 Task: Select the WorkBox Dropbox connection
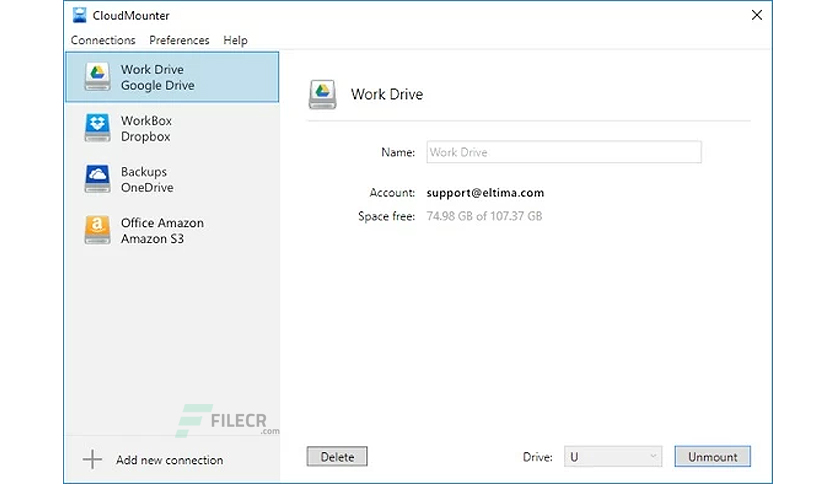pyautogui.click(x=172, y=128)
